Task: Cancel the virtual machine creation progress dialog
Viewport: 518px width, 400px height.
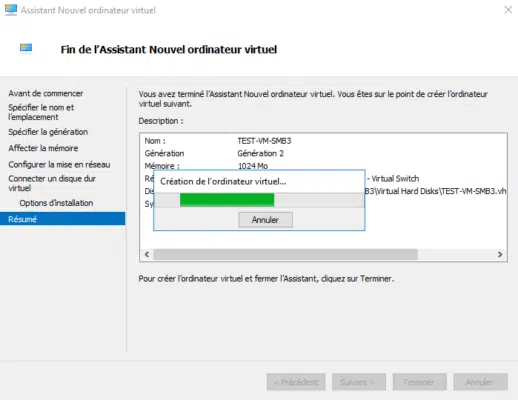Action: (x=265, y=220)
